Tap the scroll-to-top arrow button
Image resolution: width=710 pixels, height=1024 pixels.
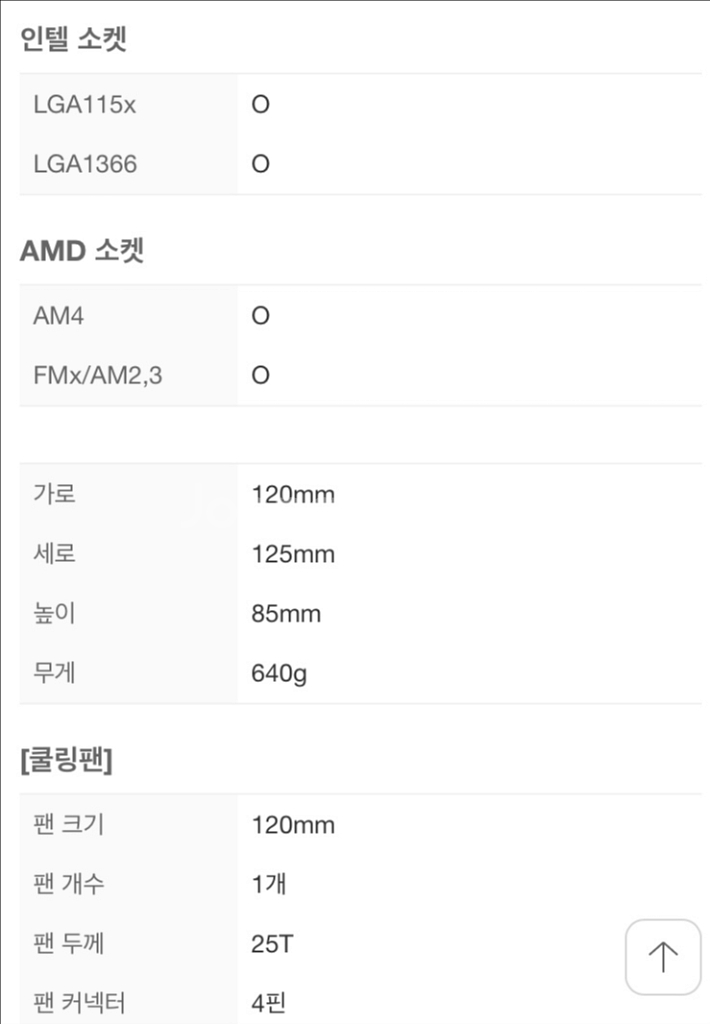pyautogui.click(x=663, y=957)
